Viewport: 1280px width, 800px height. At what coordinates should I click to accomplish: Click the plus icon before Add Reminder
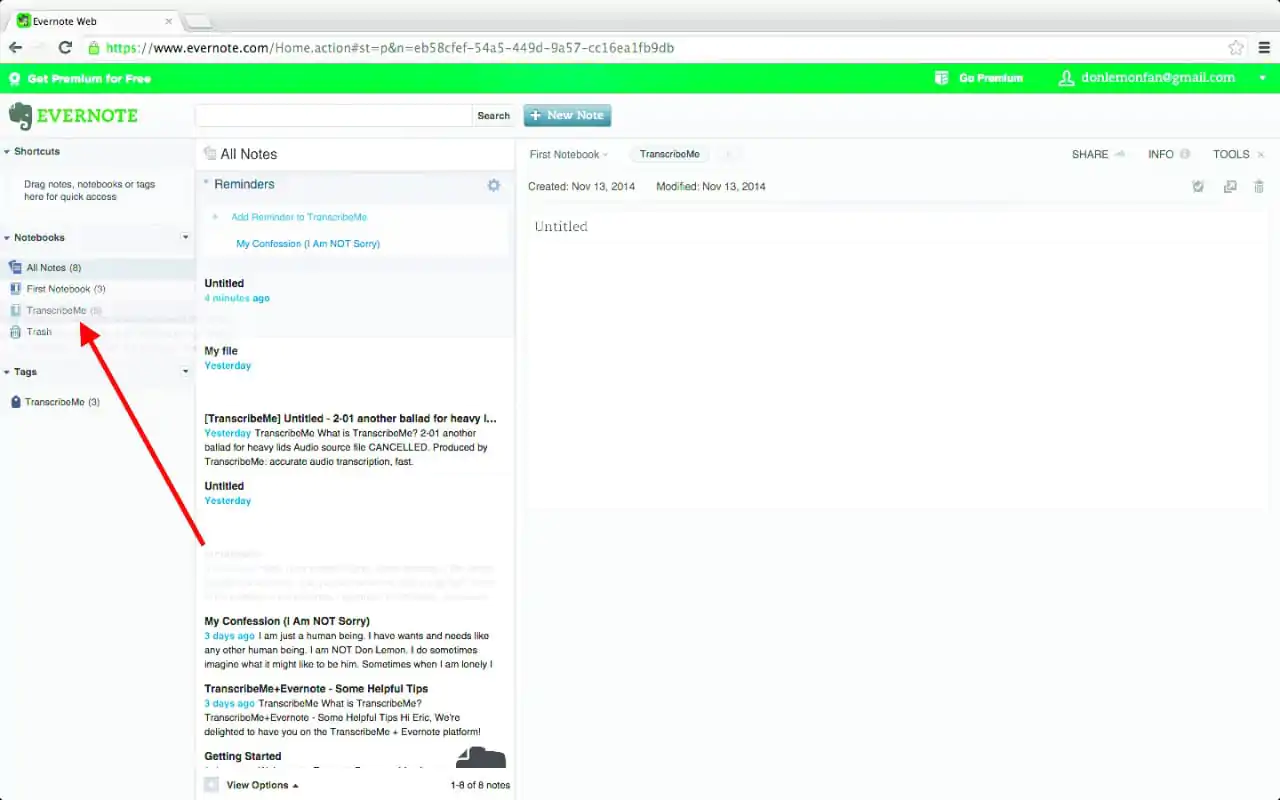215,217
